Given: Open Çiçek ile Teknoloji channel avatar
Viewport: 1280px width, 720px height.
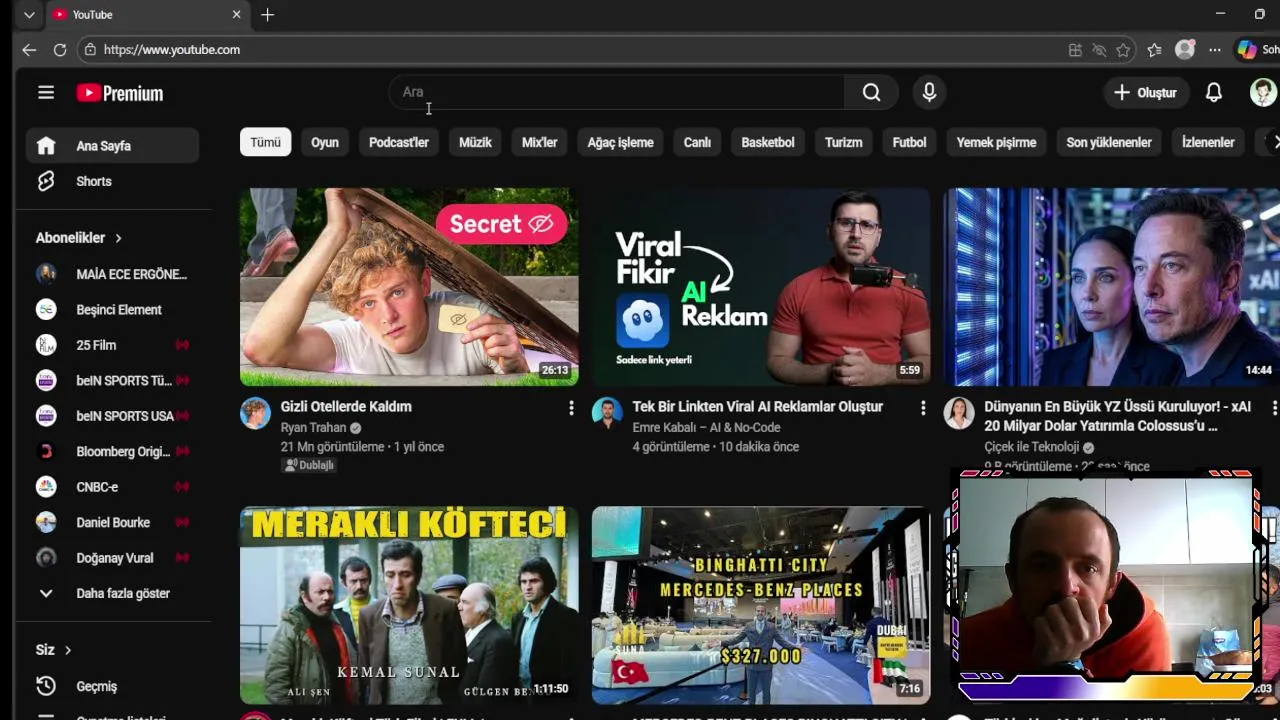Looking at the screenshot, I should pos(959,413).
